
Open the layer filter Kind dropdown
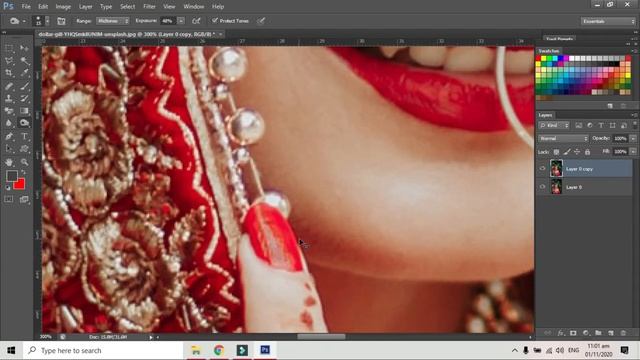pos(554,125)
